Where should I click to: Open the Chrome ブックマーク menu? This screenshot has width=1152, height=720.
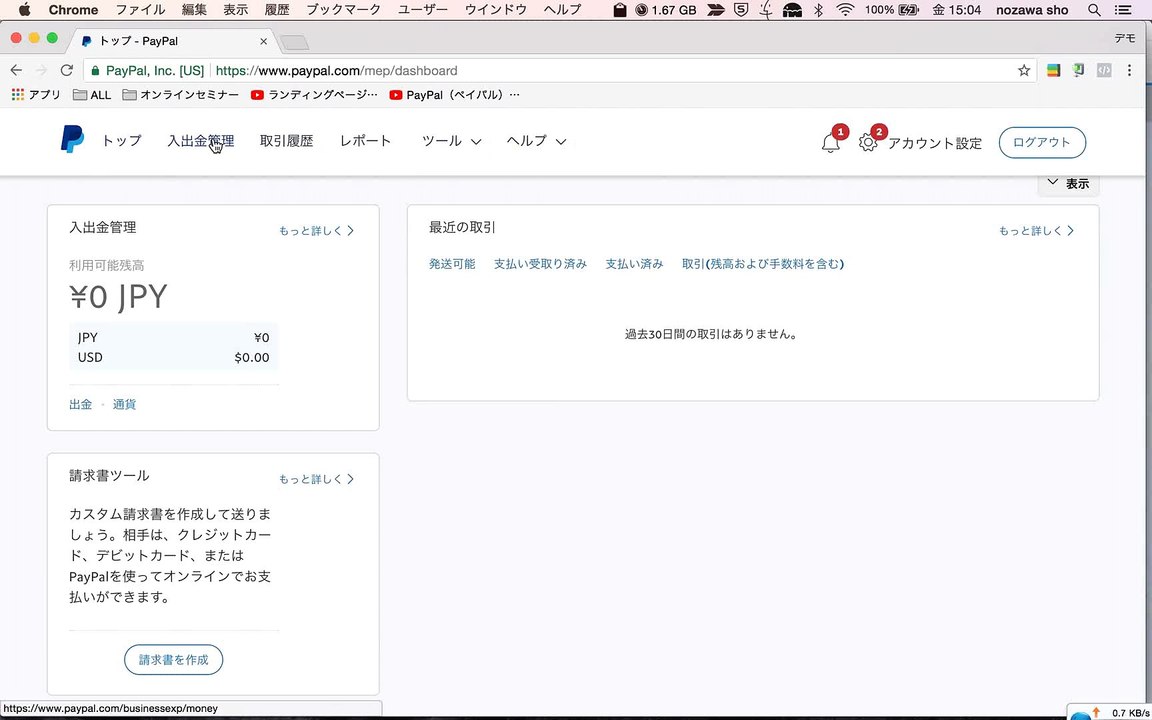pos(343,10)
